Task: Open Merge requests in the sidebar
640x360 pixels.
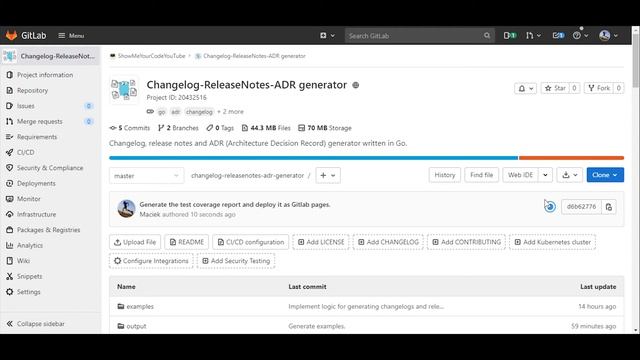Action: tap(40, 122)
